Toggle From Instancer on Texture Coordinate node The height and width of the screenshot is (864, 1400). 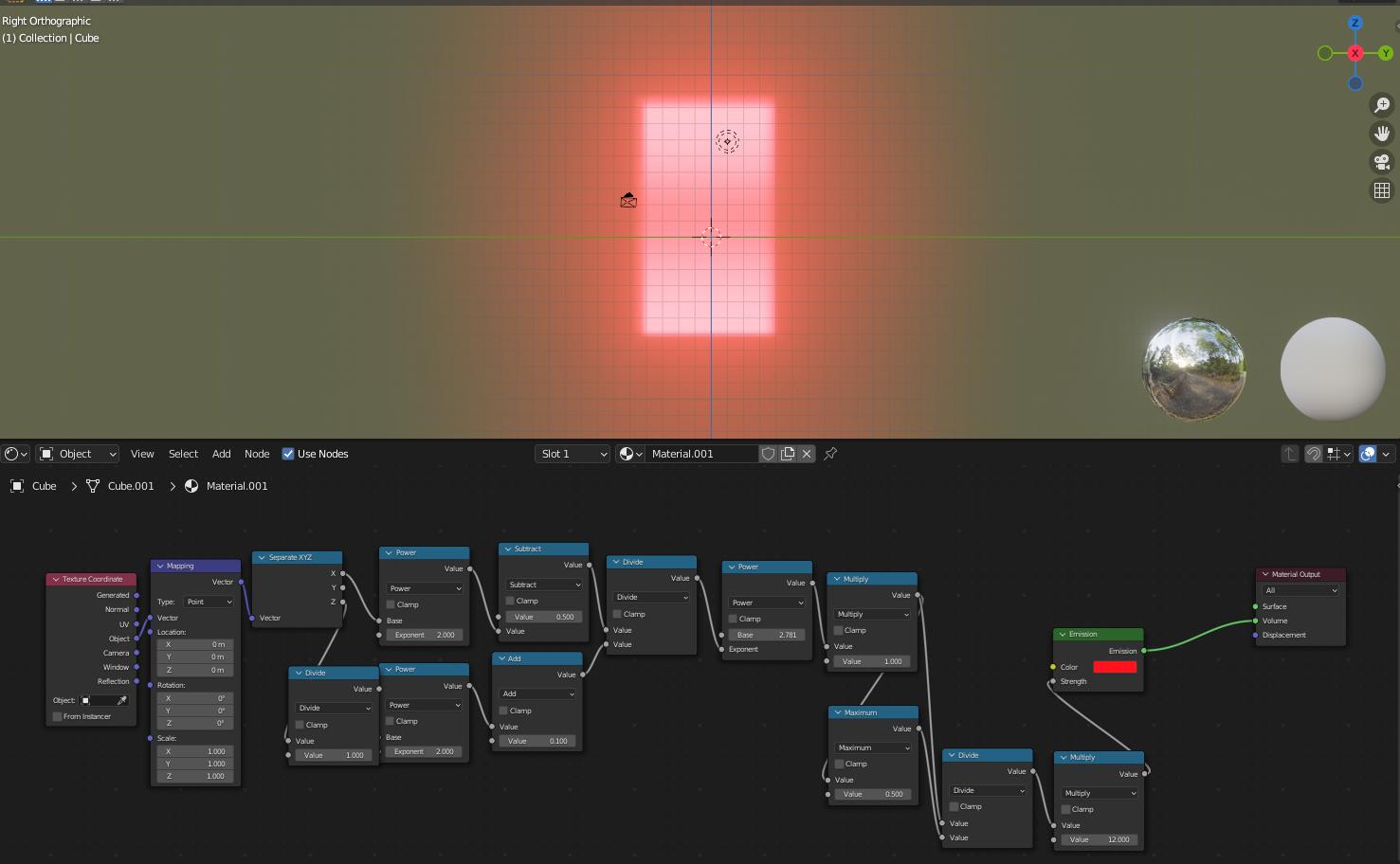tap(56, 716)
